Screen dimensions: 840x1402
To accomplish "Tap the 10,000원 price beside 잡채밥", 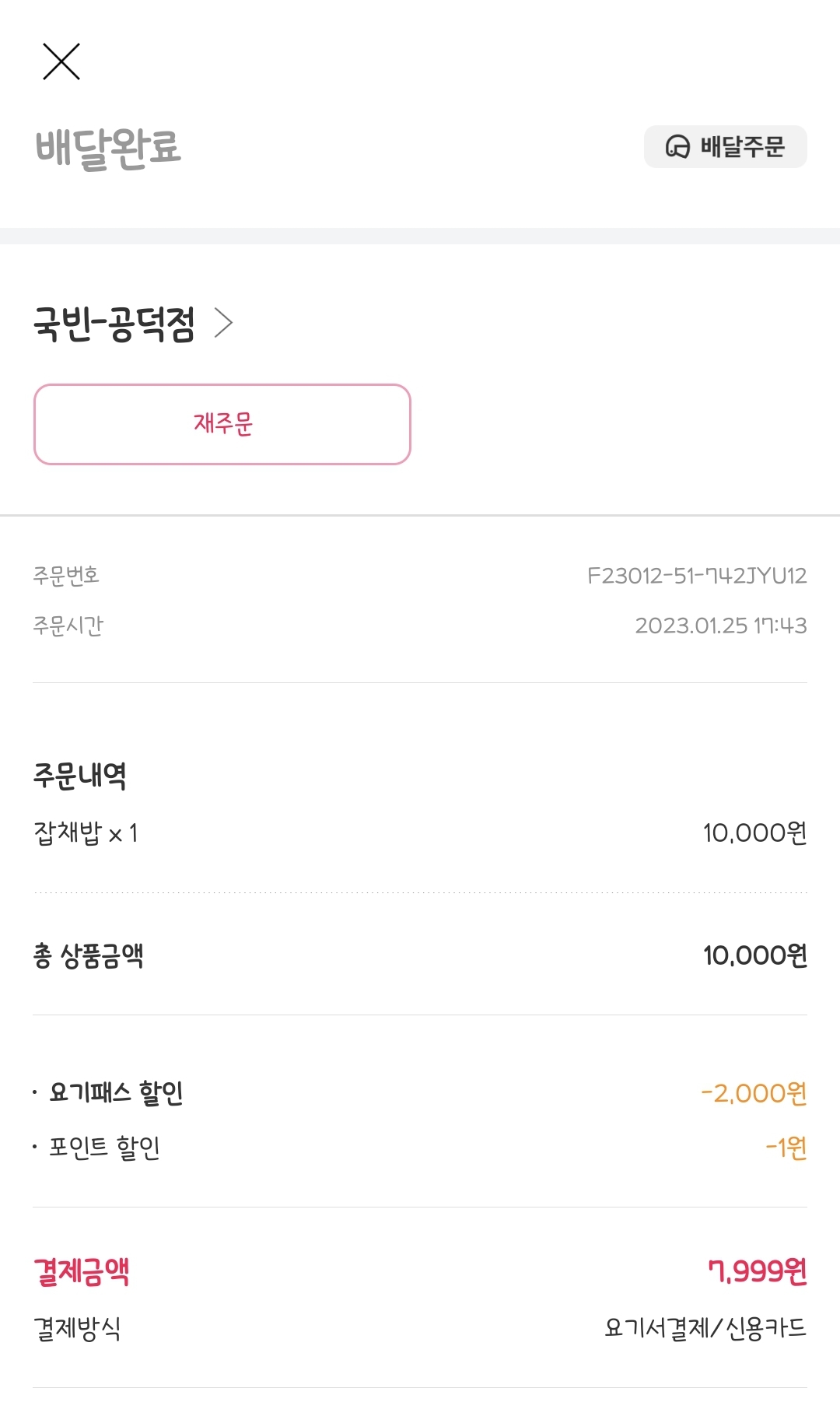I will pos(754,833).
